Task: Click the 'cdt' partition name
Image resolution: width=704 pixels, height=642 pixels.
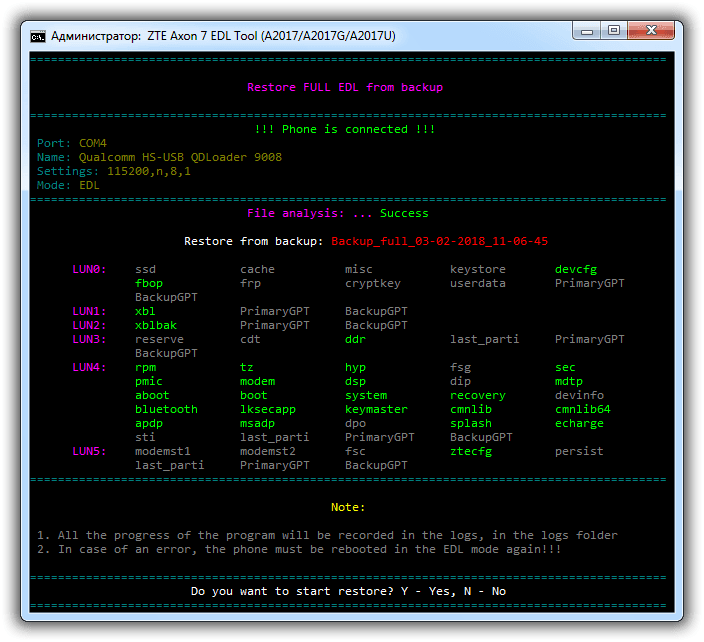Action: tap(250, 339)
